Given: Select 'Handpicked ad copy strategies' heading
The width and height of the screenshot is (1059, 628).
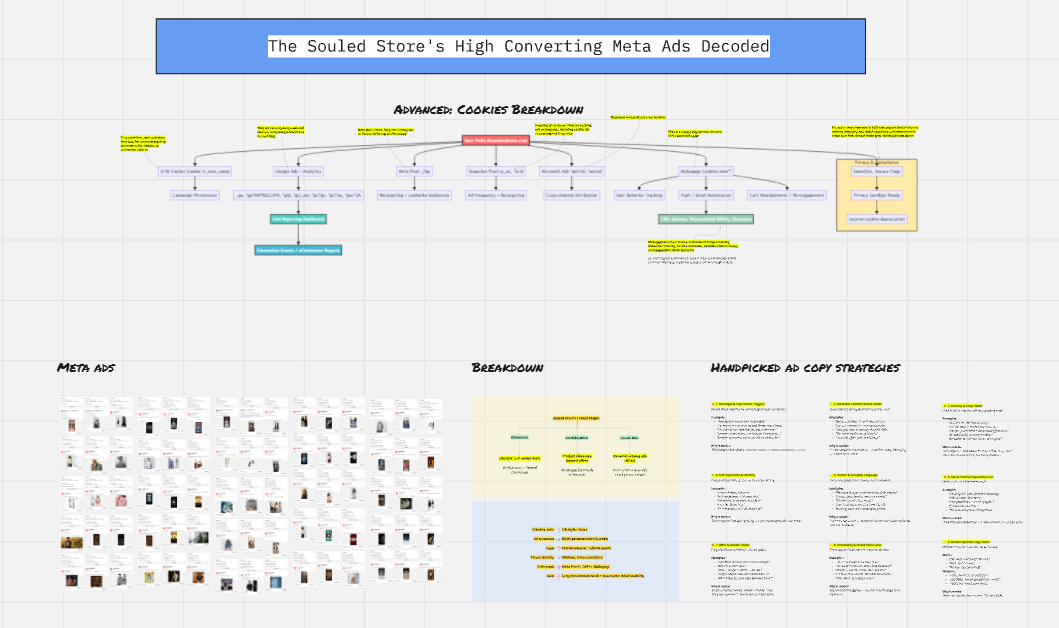Looking at the screenshot, I should tap(805, 368).
